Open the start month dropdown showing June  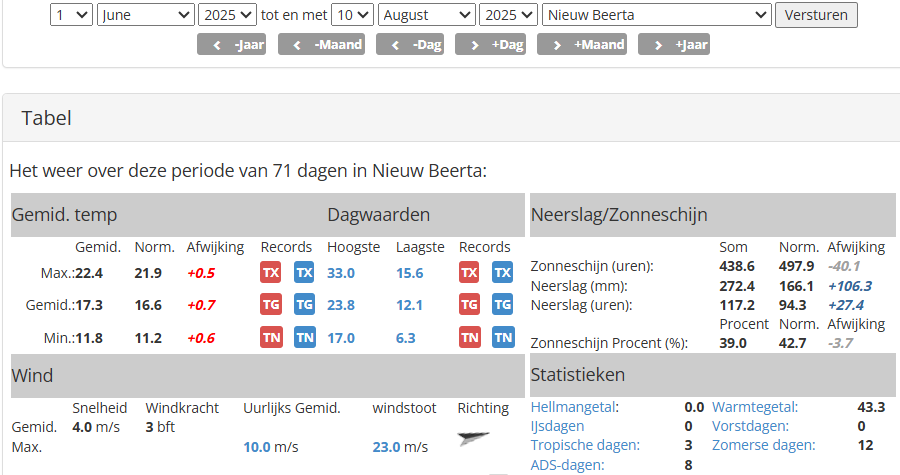click(146, 15)
